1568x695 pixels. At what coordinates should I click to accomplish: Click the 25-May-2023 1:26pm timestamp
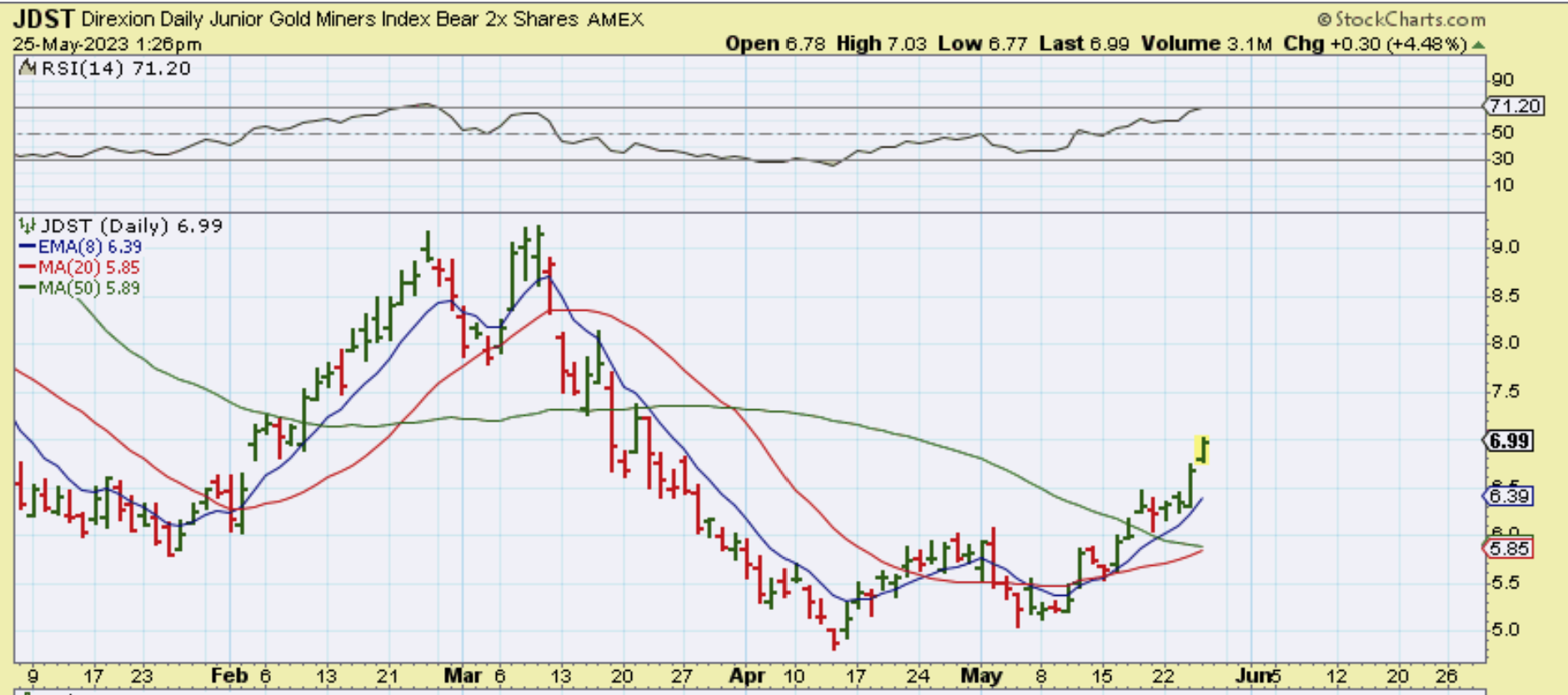107,44
